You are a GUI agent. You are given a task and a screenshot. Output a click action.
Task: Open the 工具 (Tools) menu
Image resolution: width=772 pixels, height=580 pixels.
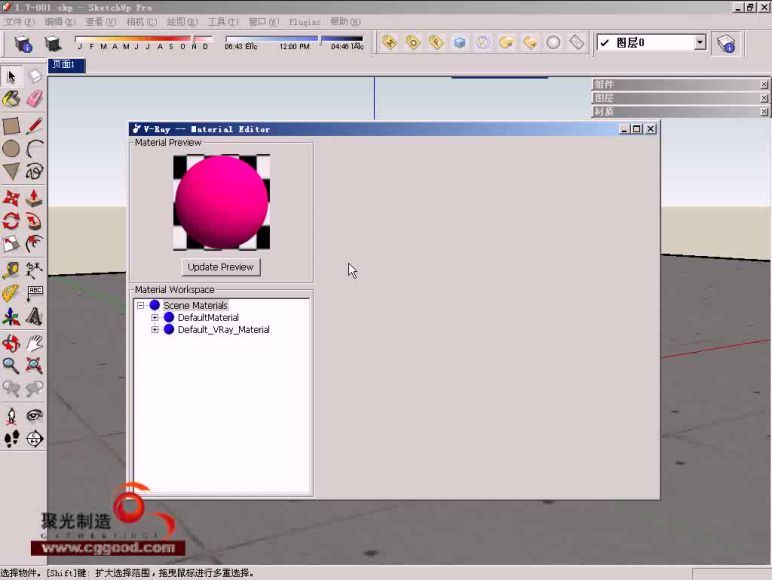point(223,22)
